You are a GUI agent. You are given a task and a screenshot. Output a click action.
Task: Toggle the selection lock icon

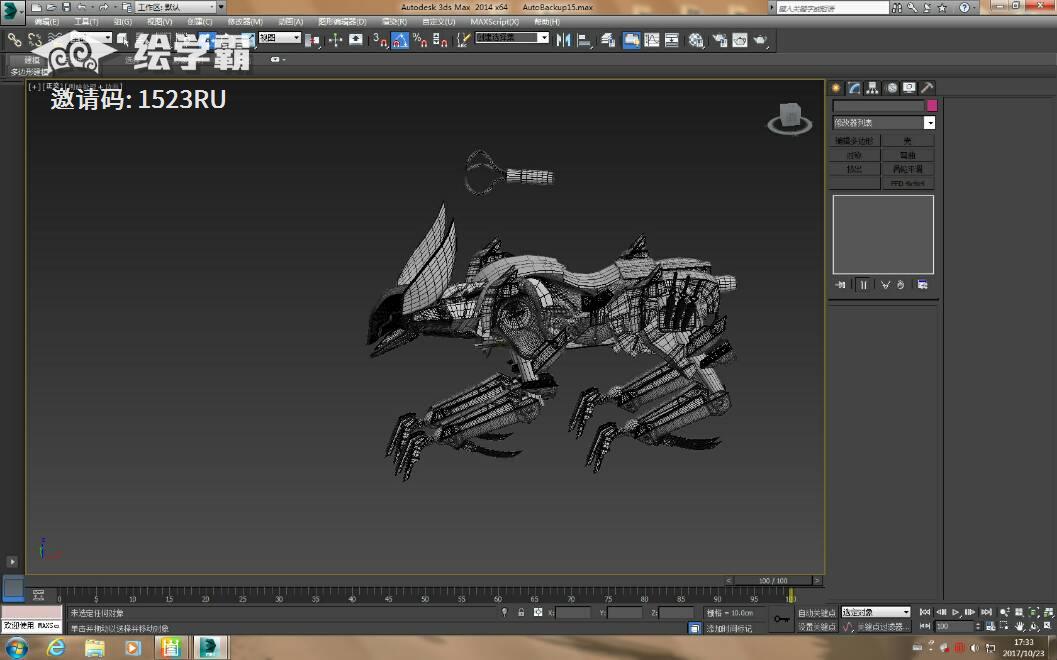pos(521,612)
